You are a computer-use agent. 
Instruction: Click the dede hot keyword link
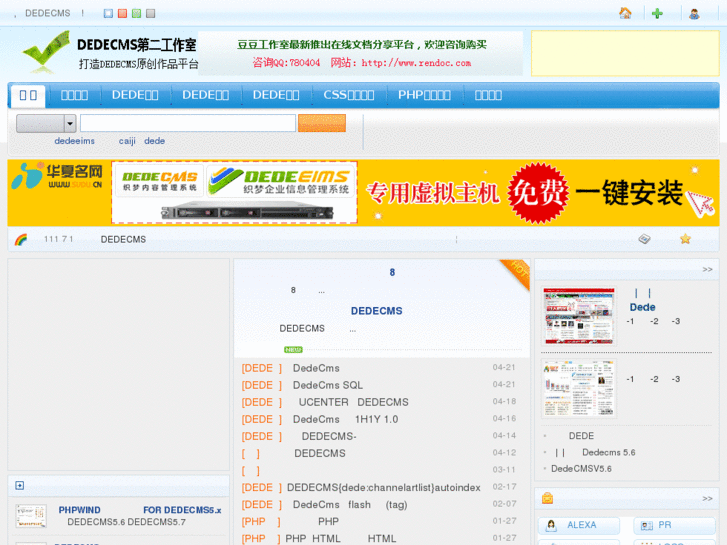point(154,141)
